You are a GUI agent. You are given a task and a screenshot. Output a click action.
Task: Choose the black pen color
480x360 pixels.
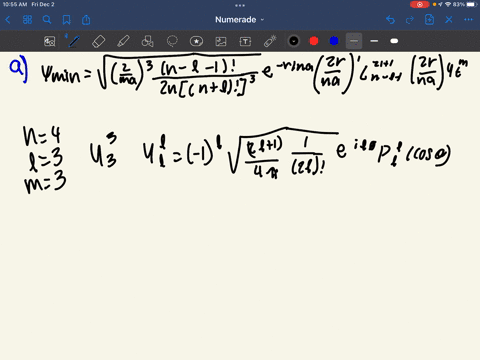(x=294, y=41)
